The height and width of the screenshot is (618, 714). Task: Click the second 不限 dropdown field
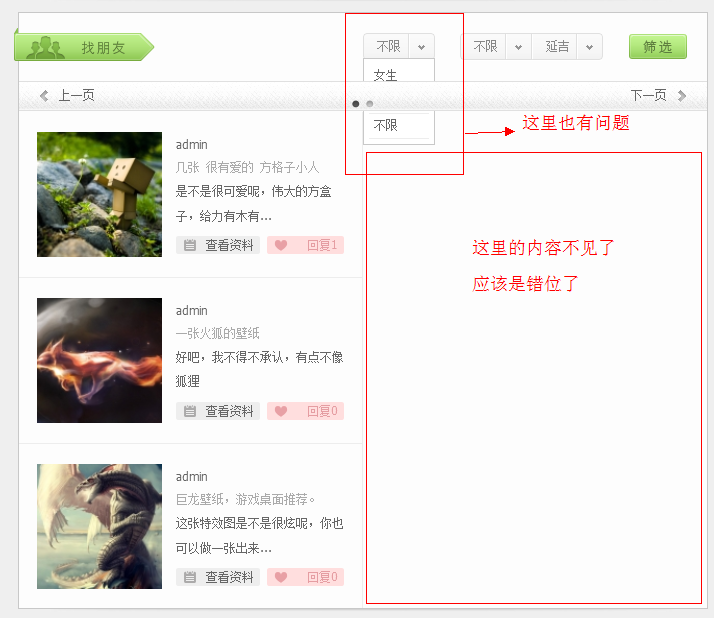[496, 46]
